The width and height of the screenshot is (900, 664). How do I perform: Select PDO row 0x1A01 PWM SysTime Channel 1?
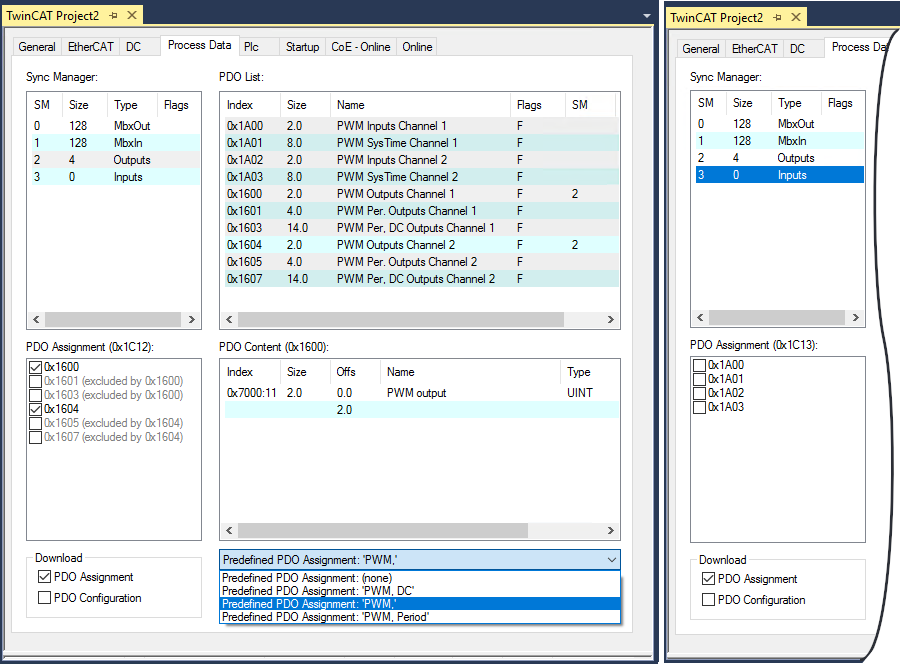click(421, 143)
